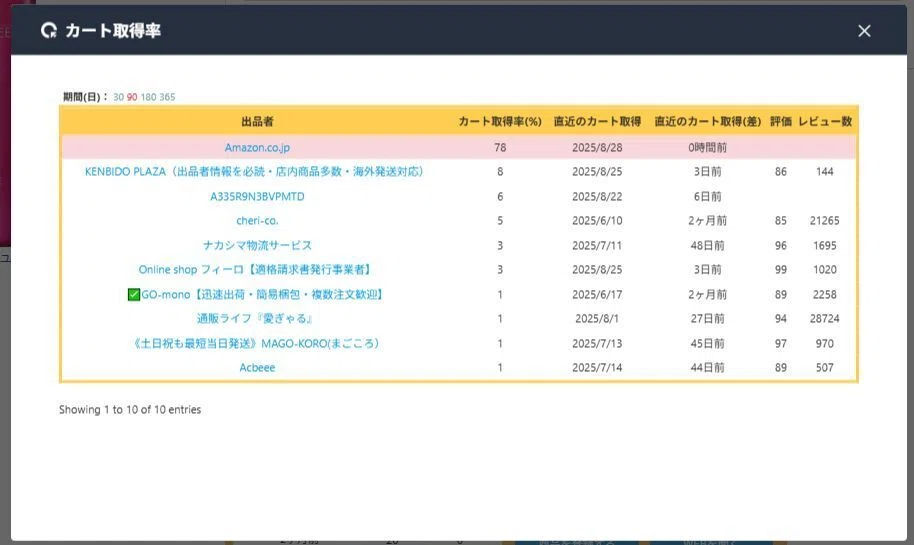Viewport: 914px width, 545px height.
Task: Click the 6日前 cell
Action: point(708,196)
